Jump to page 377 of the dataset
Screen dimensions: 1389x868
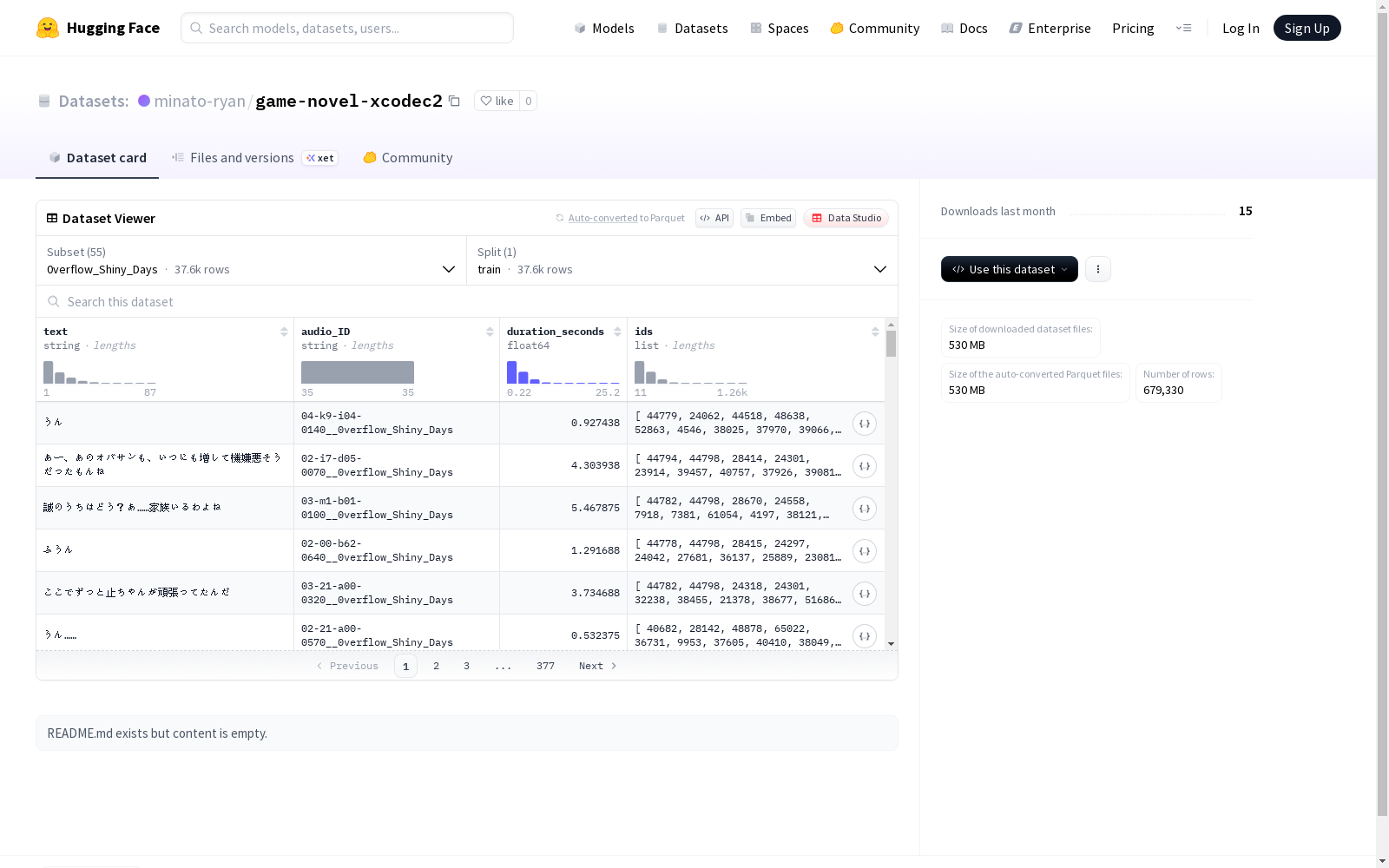point(545,666)
